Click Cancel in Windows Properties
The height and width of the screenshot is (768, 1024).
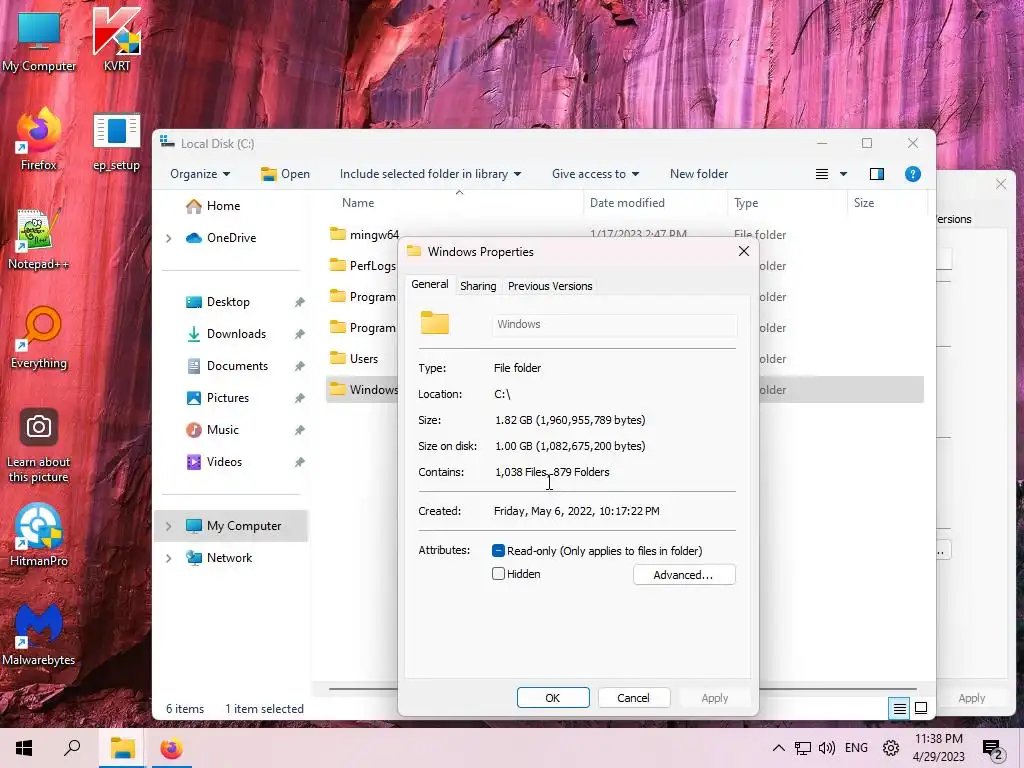(633, 697)
